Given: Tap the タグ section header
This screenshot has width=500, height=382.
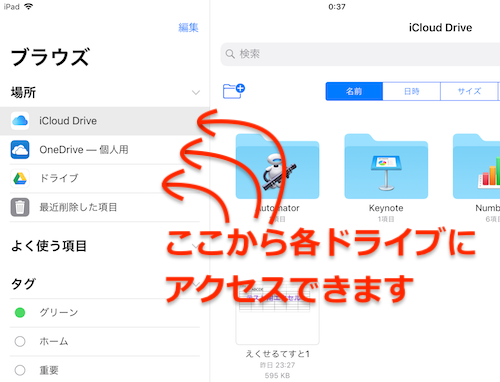Looking at the screenshot, I should coord(23,284).
